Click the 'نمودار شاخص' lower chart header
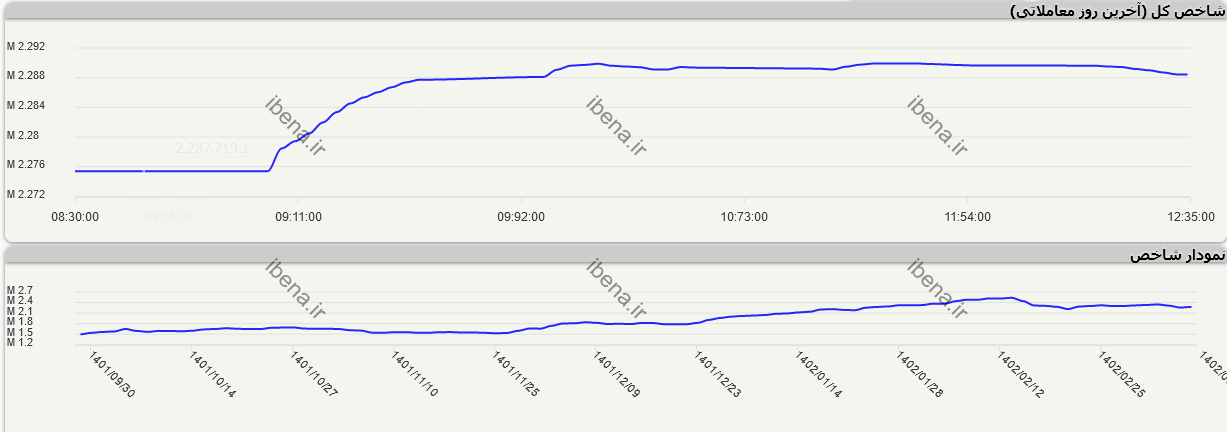1227x432 pixels. (1176, 256)
